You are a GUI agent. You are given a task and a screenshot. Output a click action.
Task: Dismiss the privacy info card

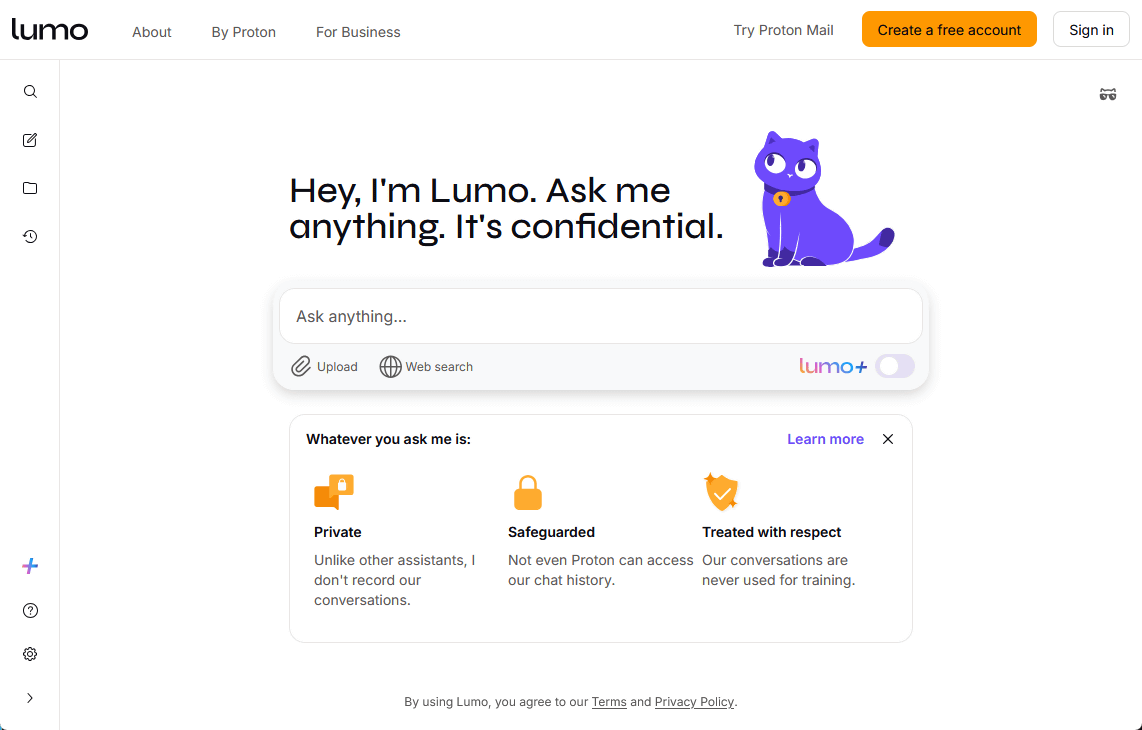point(888,439)
